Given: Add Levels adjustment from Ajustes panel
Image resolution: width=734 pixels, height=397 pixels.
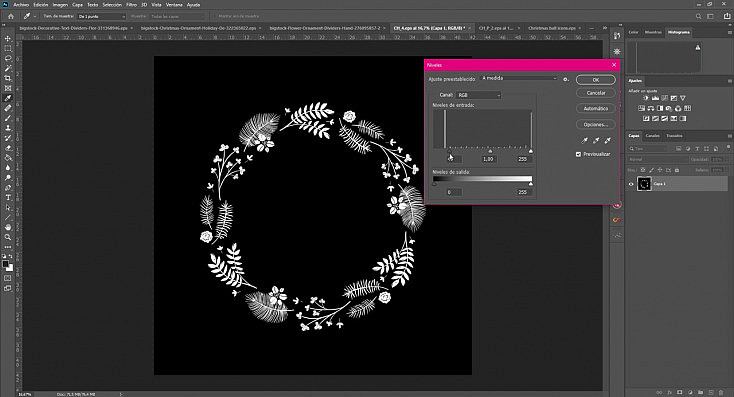Looking at the screenshot, I should [x=655, y=98].
